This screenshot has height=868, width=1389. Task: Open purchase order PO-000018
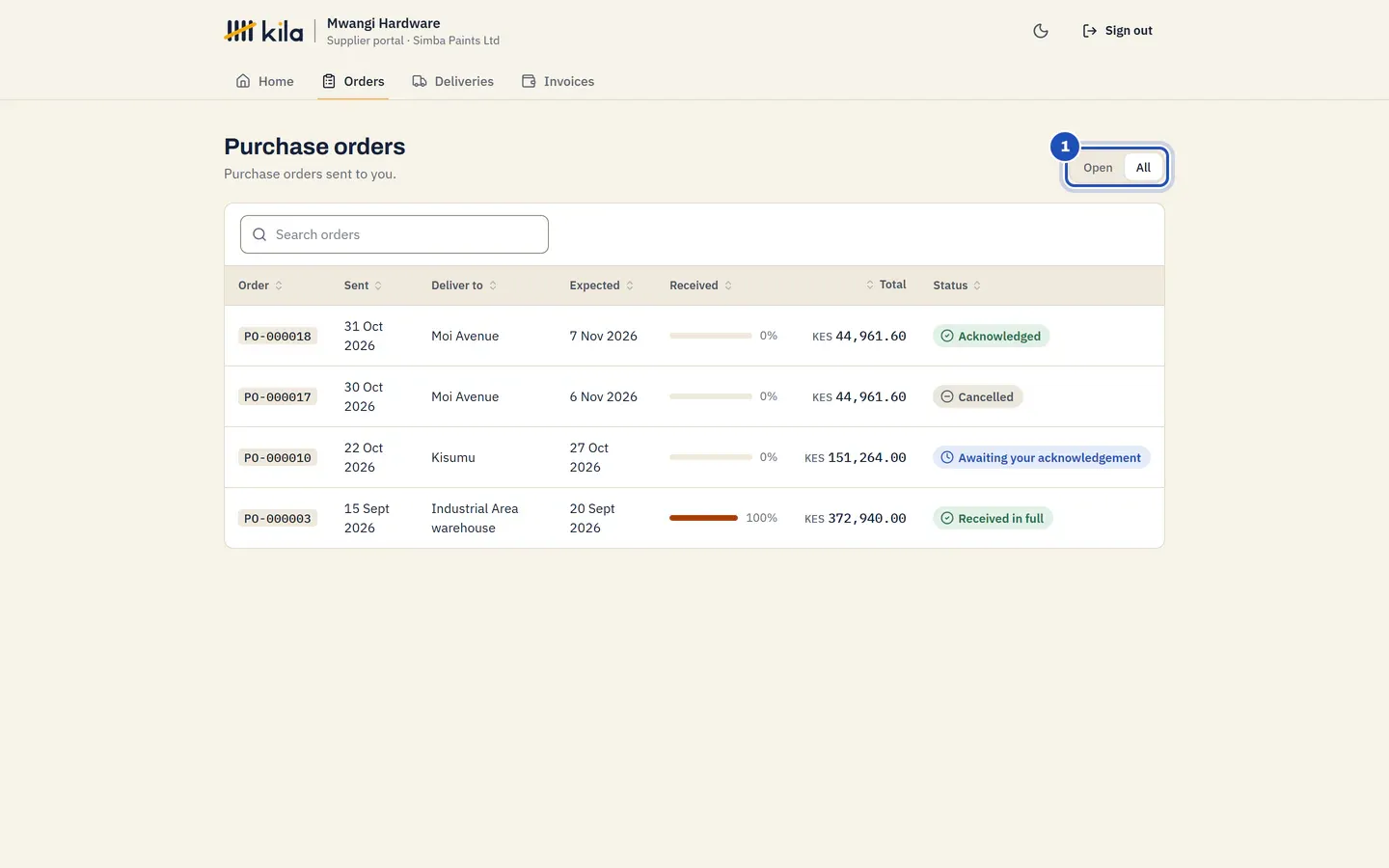[278, 337]
